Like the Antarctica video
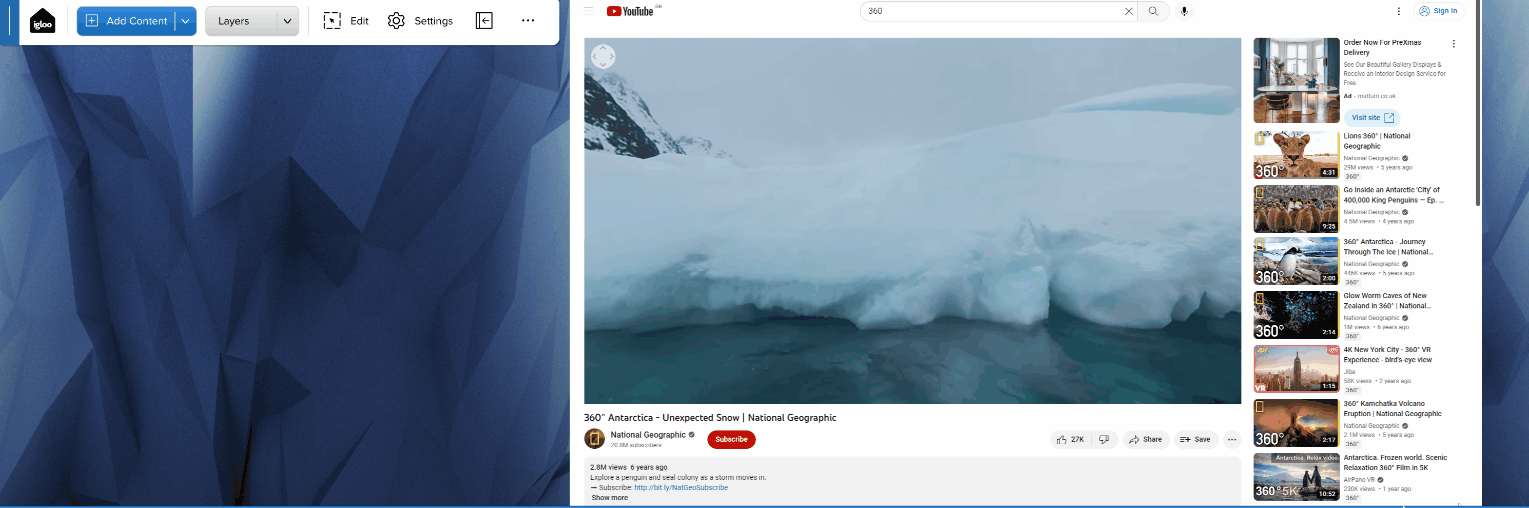 coord(1070,439)
